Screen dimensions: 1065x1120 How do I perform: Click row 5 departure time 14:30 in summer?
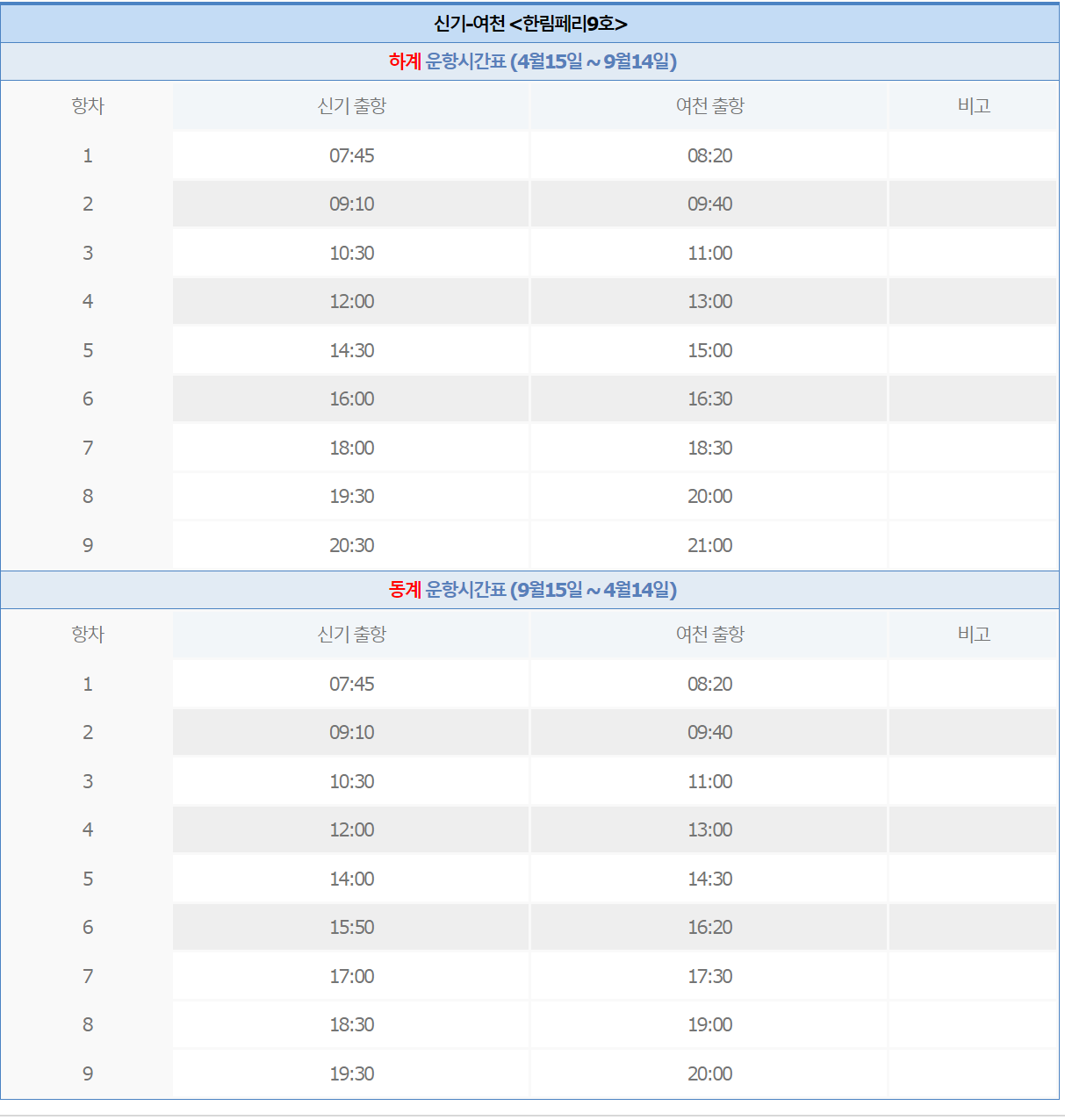pyautogui.click(x=350, y=350)
